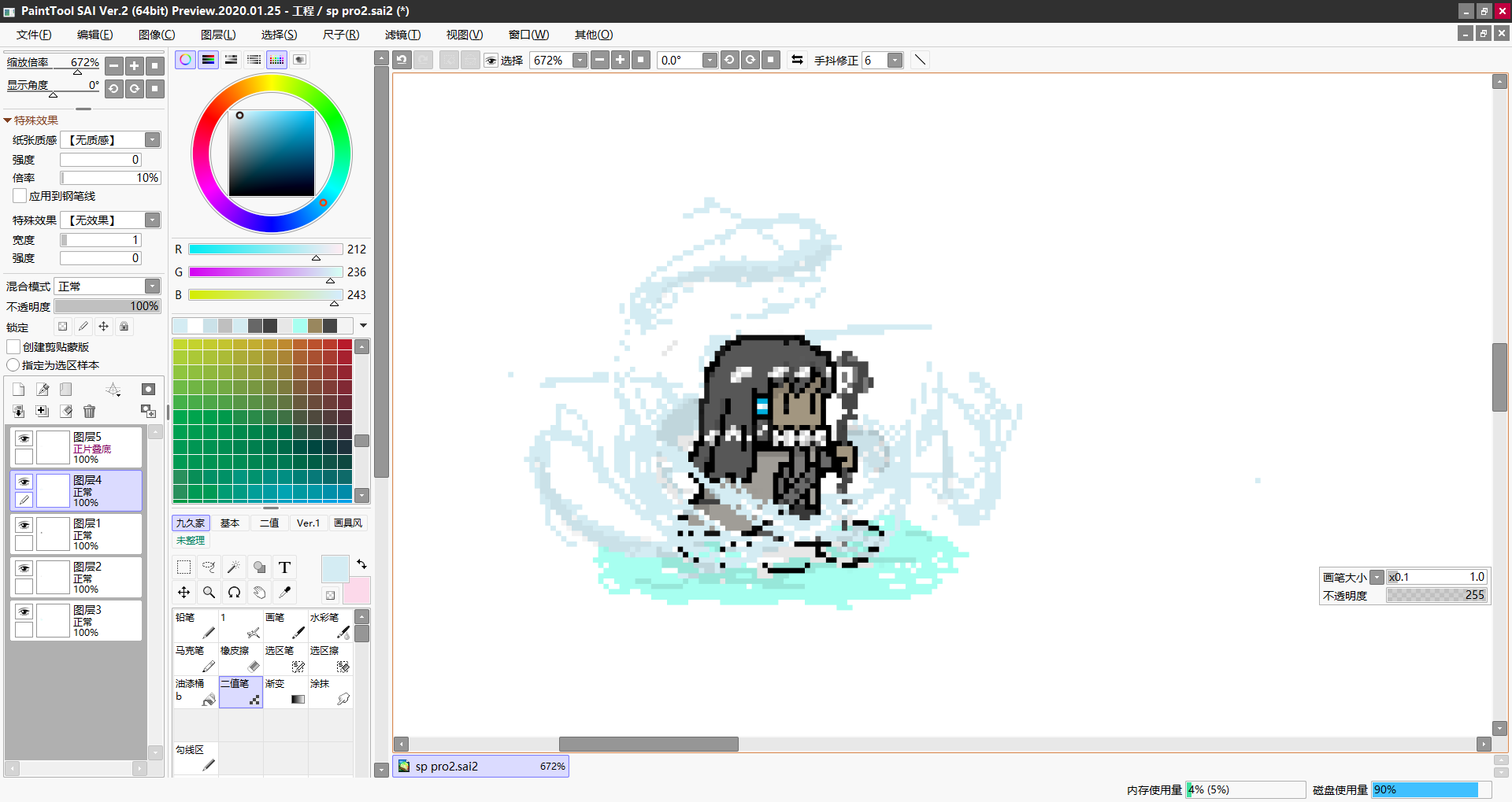Viewport: 1512px width, 802px height.
Task: Select 指定为选区样本 radio button
Action: coord(13,365)
